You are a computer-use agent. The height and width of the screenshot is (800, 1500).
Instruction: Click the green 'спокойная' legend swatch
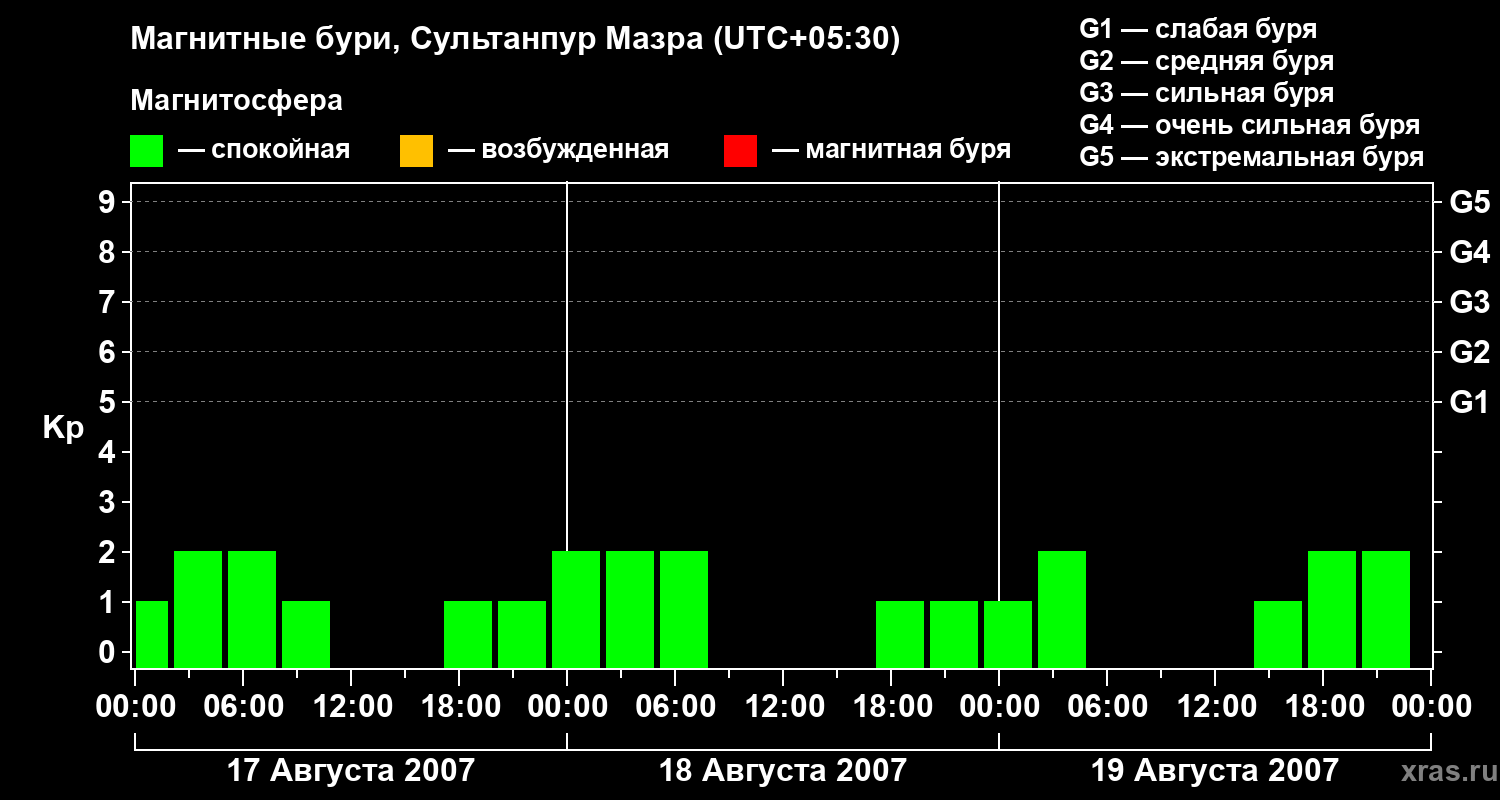[147, 151]
